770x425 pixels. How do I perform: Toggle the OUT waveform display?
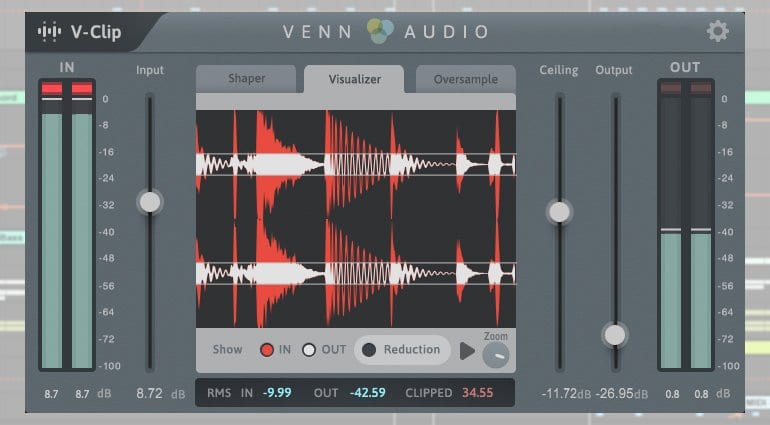309,350
